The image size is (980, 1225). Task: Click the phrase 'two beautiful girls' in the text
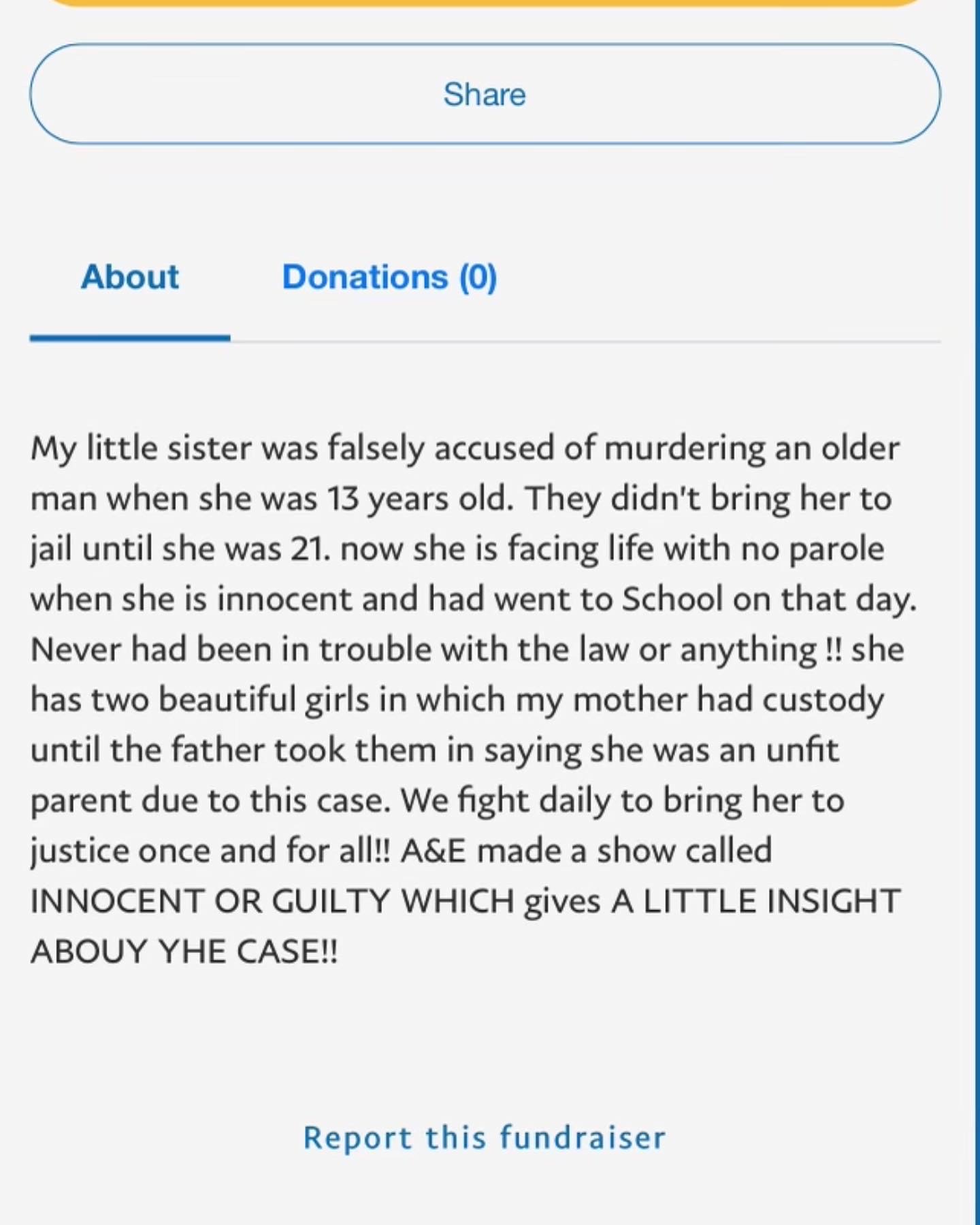pos(230,700)
